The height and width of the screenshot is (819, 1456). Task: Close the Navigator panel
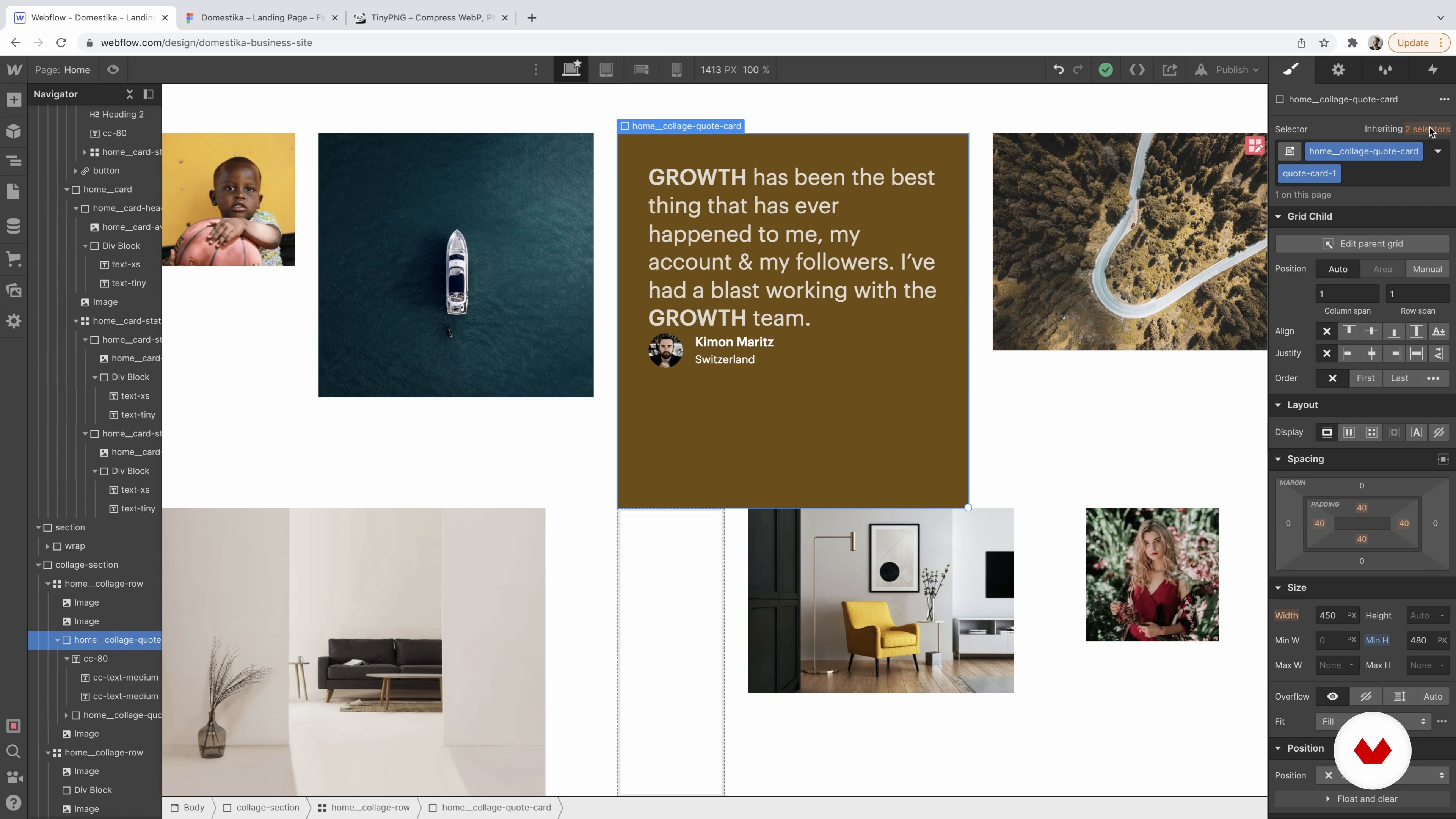point(129,94)
